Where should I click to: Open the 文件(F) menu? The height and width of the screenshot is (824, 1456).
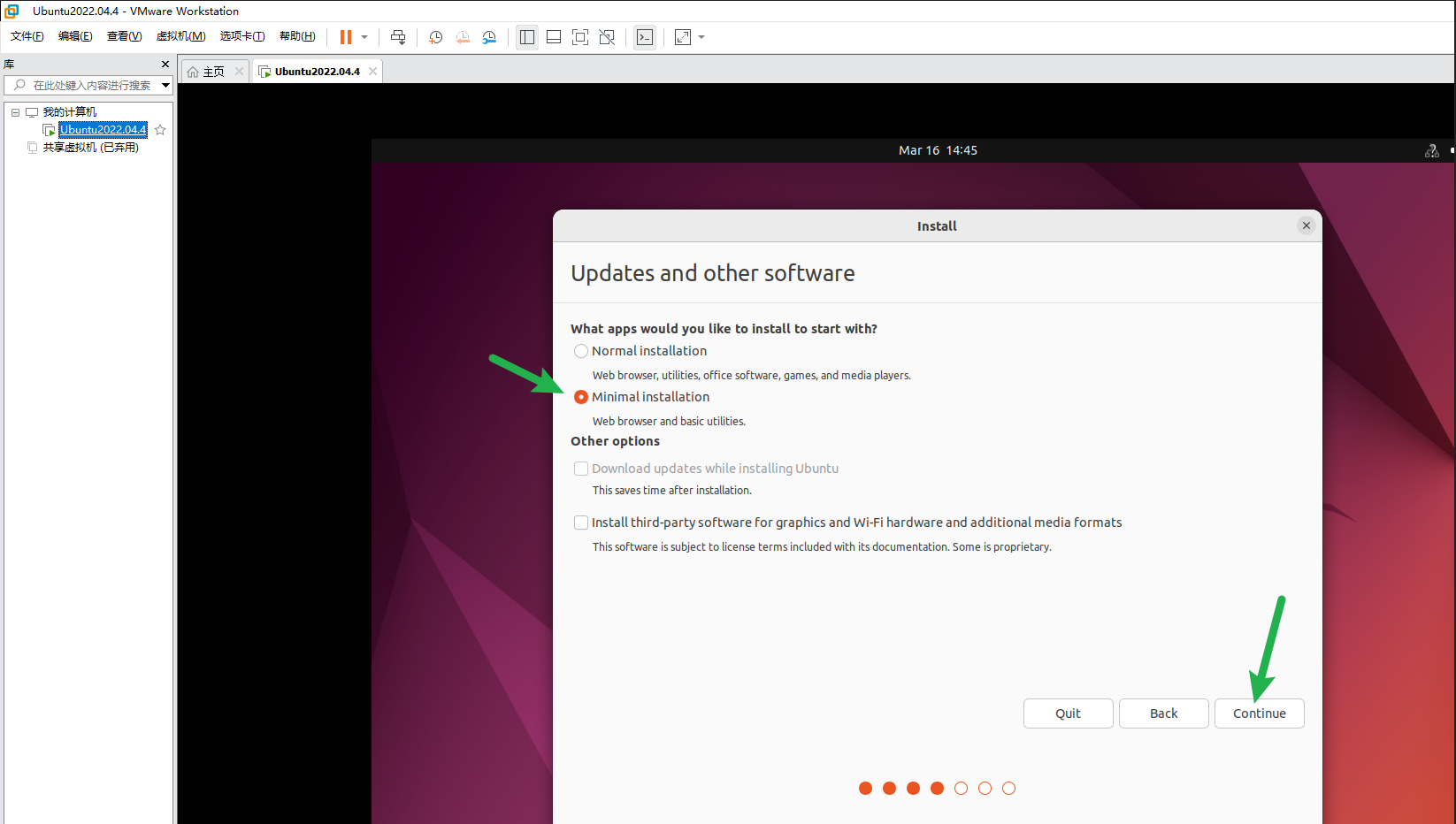pos(27,36)
